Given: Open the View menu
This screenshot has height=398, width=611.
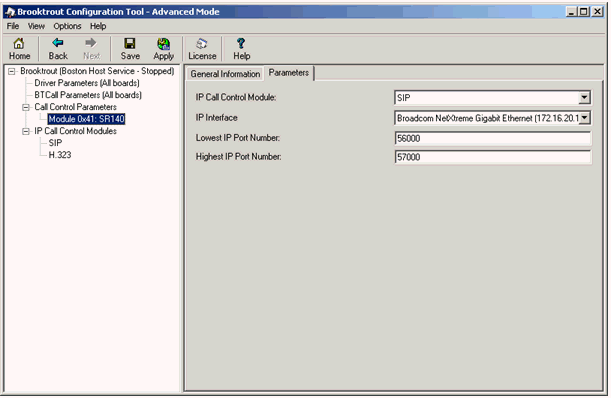Looking at the screenshot, I should tap(36, 26).
